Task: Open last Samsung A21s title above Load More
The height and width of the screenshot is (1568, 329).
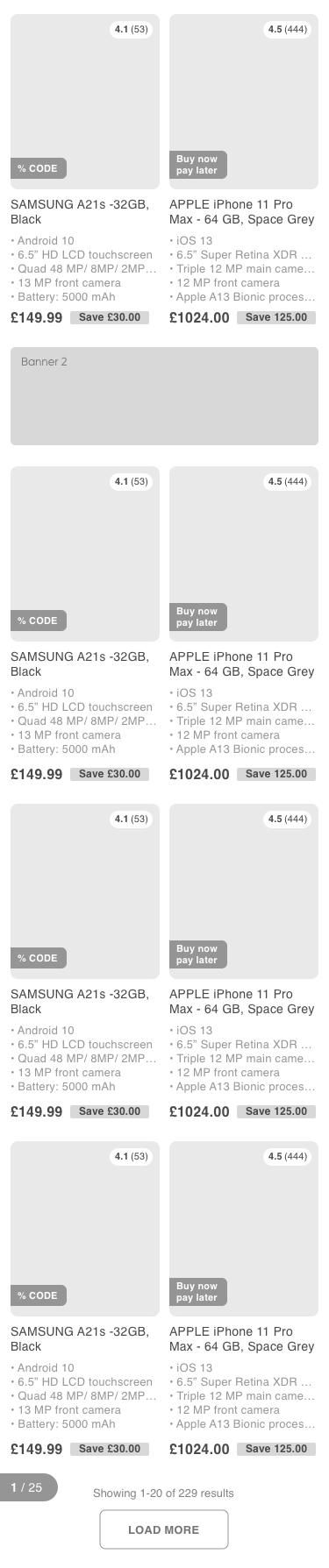Action: point(80,1339)
